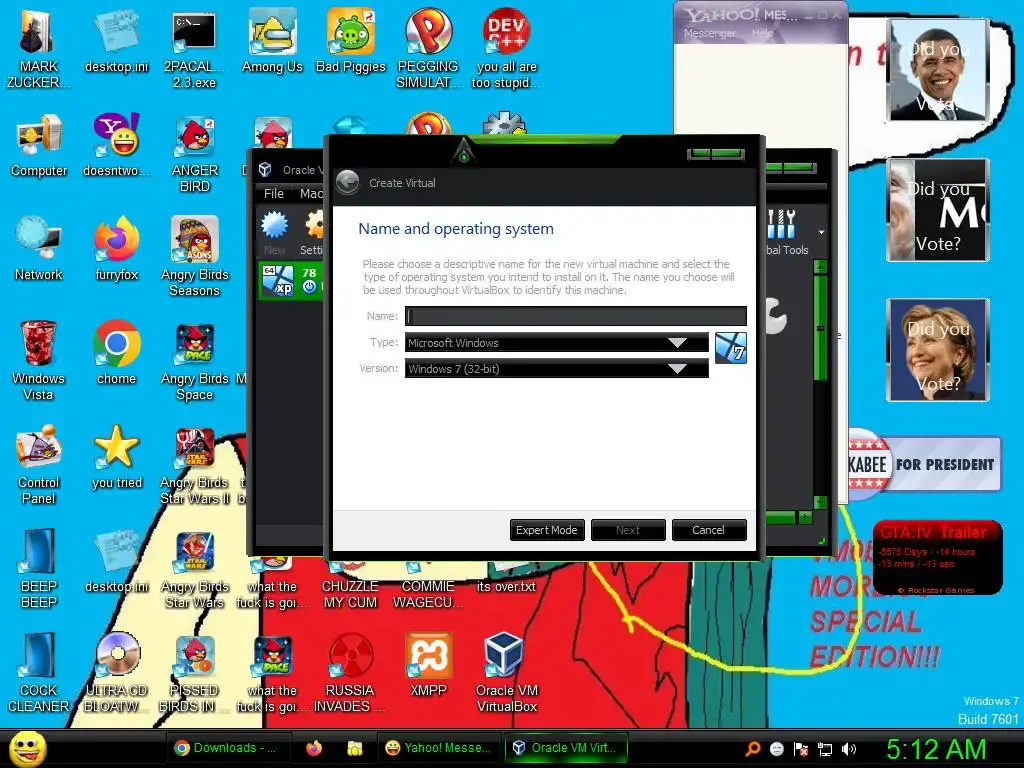Image resolution: width=1024 pixels, height=768 pixels.
Task: Click the Obama 'Did you Vote?' gadget
Action: click(937, 70)
